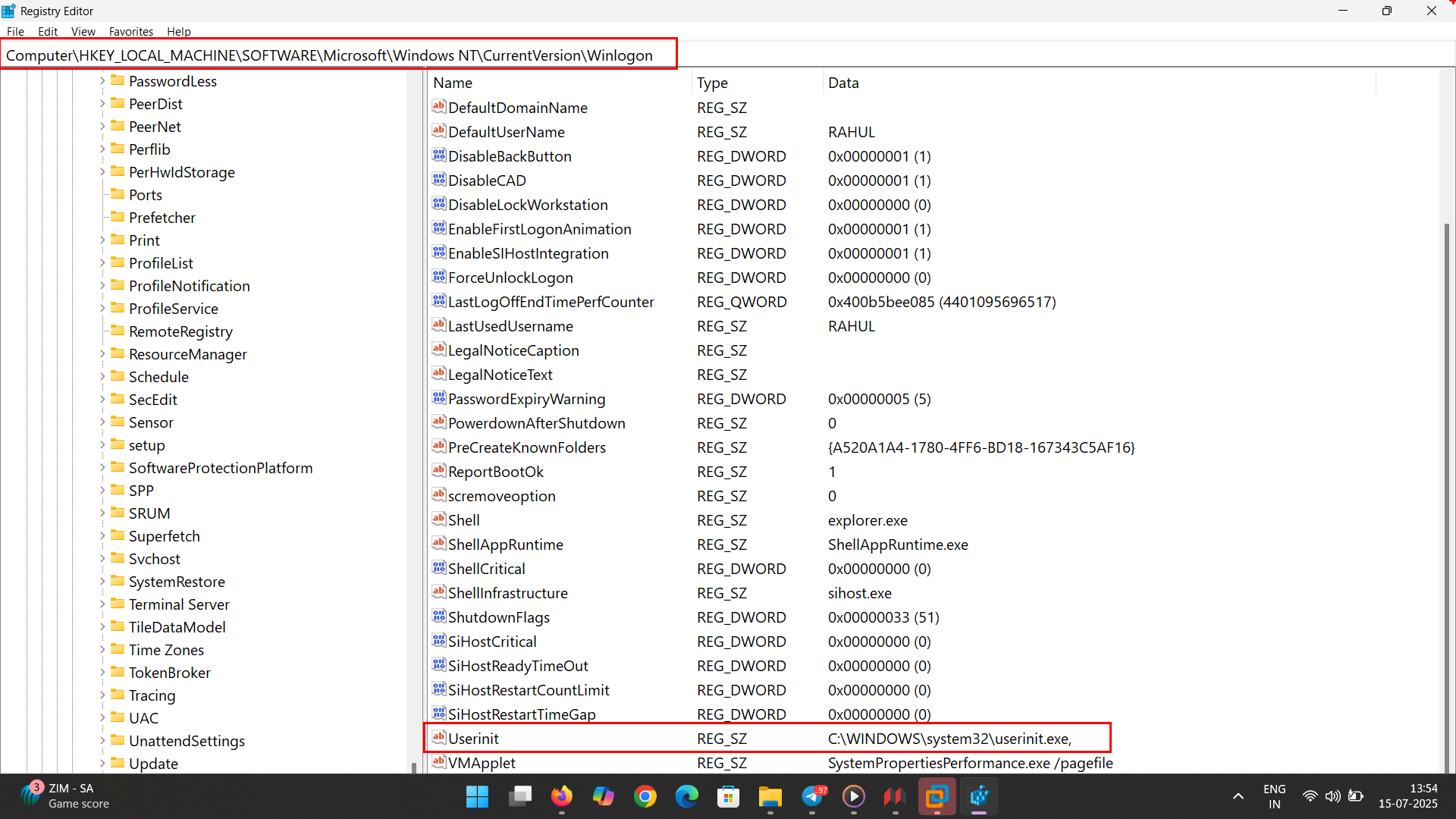Click the Userinit string value icon
1456x819 pixels.
coord(438,738)
